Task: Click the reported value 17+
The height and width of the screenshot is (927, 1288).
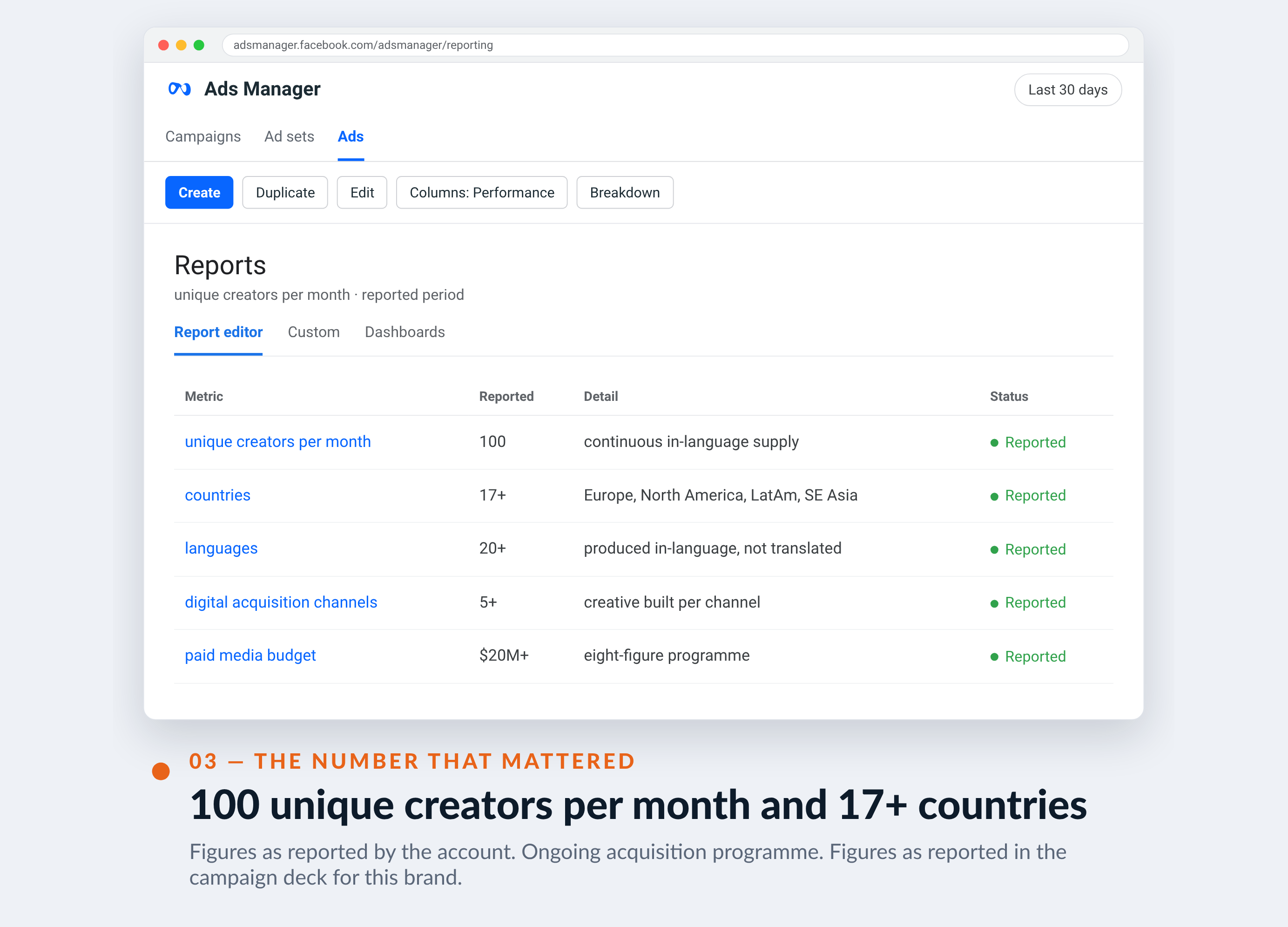Action: (492, 495)
